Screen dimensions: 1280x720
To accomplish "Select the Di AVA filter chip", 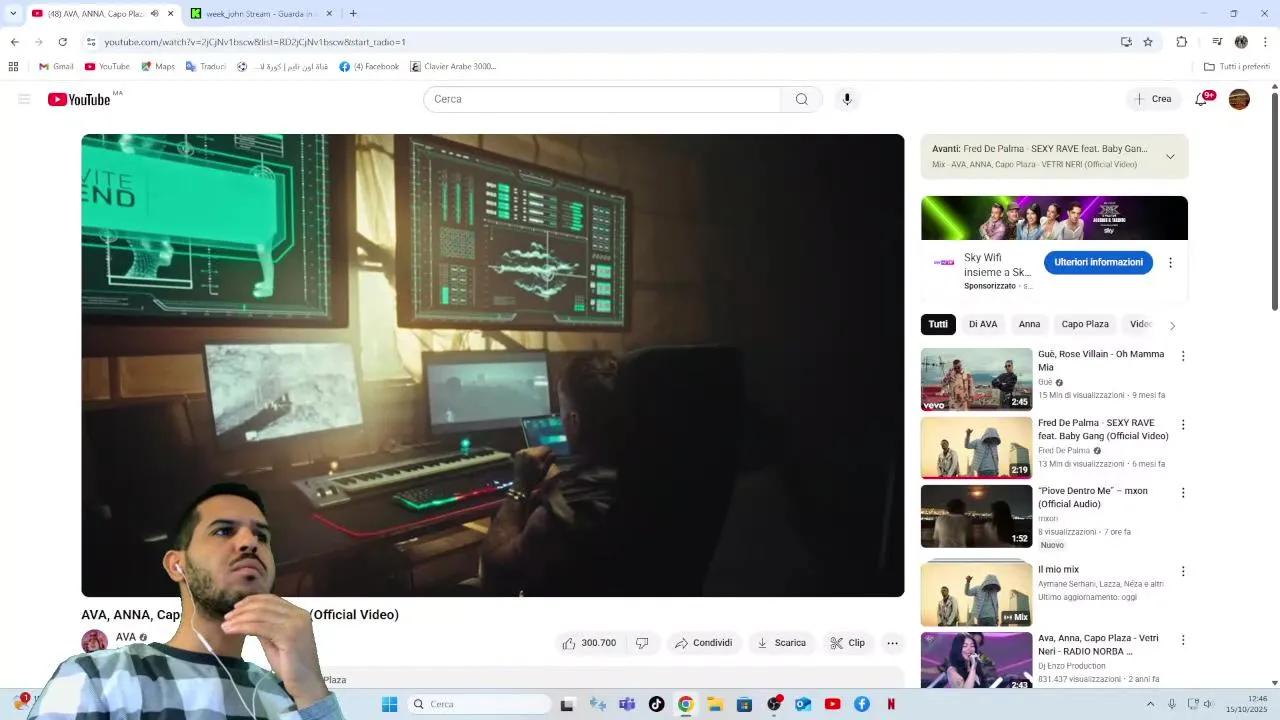I will 982,324.
